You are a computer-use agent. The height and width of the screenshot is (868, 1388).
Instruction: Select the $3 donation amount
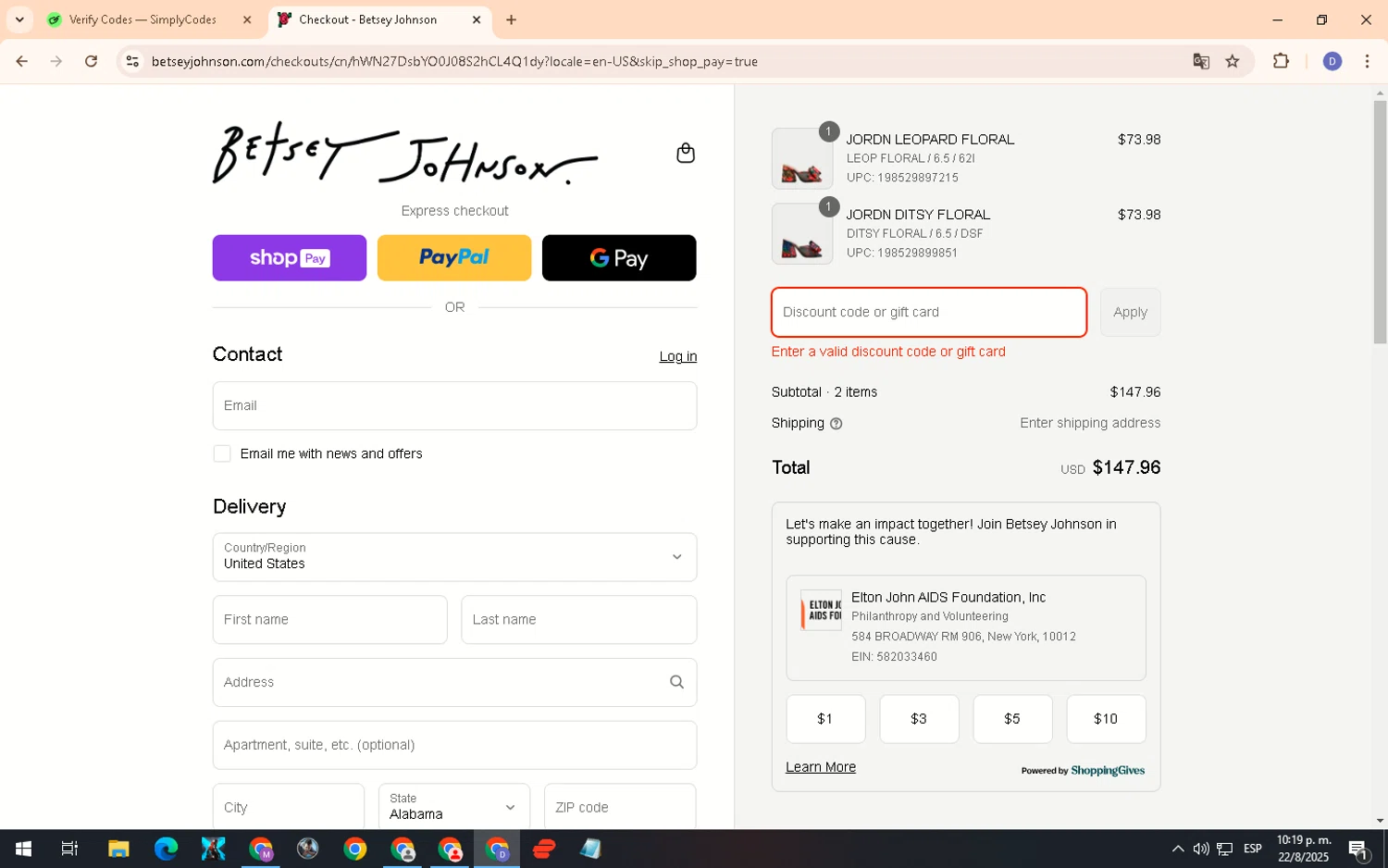point(919,719)
